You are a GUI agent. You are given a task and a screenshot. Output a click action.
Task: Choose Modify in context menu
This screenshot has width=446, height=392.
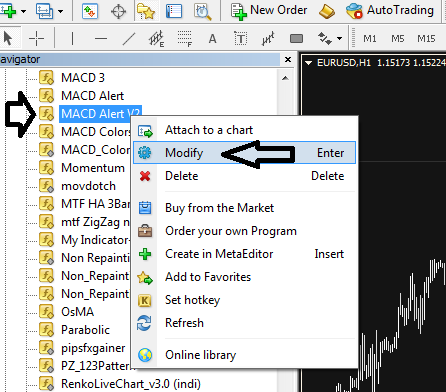pyautogui.click(x=244, y=153)
